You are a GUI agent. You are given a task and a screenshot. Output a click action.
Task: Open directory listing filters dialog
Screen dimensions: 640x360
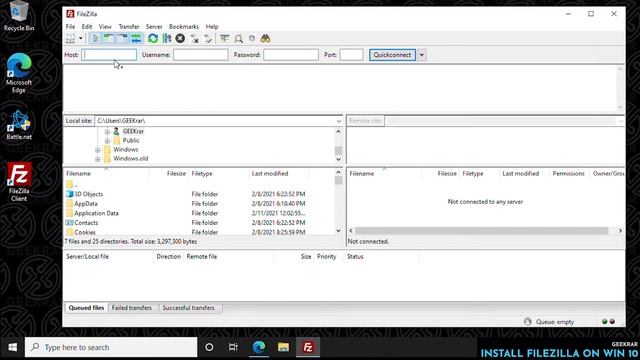pyautogui.click(x=224, y=39)
